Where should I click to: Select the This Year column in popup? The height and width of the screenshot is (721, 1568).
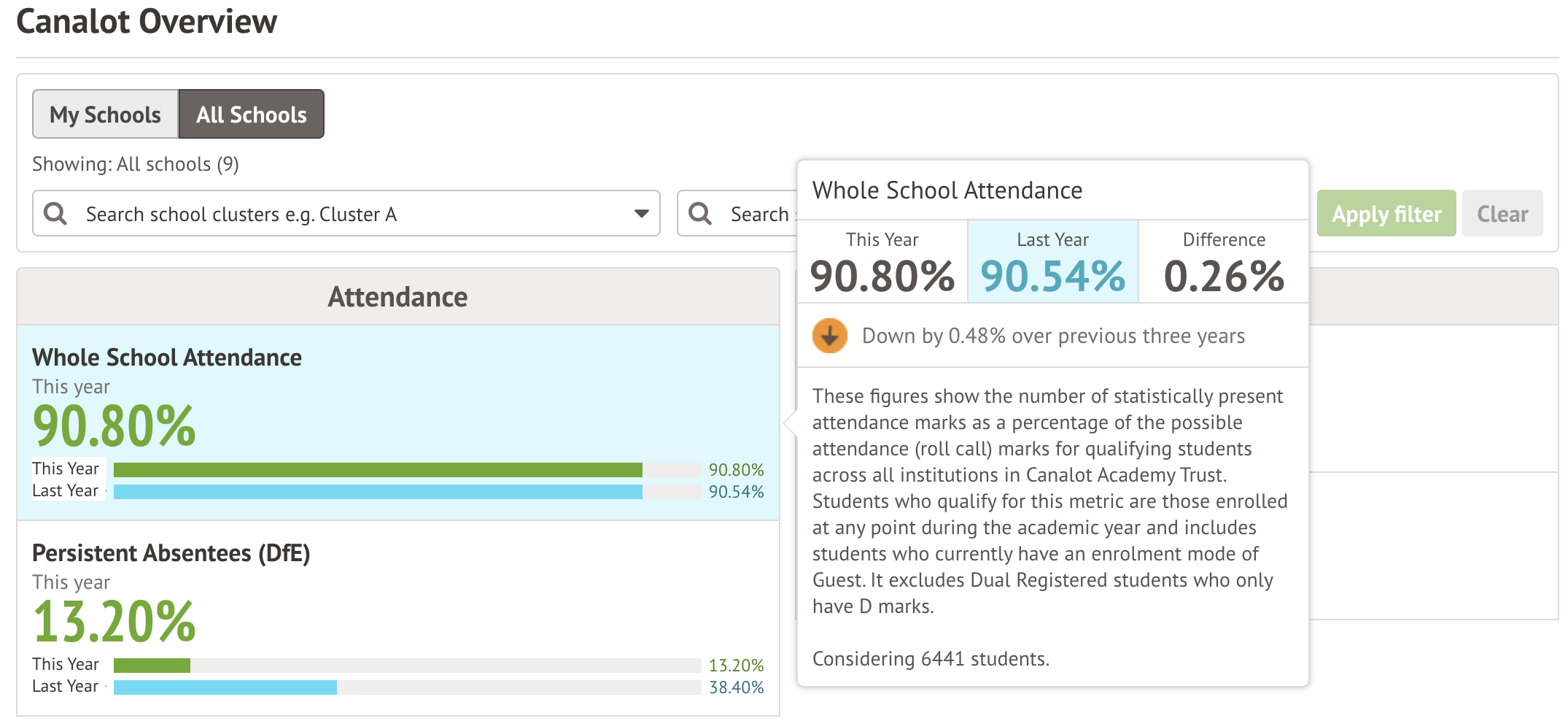(x=882, y=261)
